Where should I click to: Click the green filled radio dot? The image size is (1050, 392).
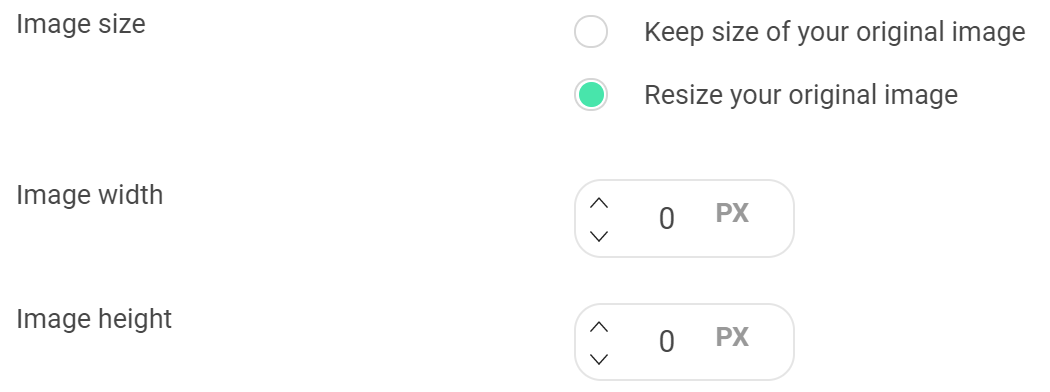coord(591,94)
